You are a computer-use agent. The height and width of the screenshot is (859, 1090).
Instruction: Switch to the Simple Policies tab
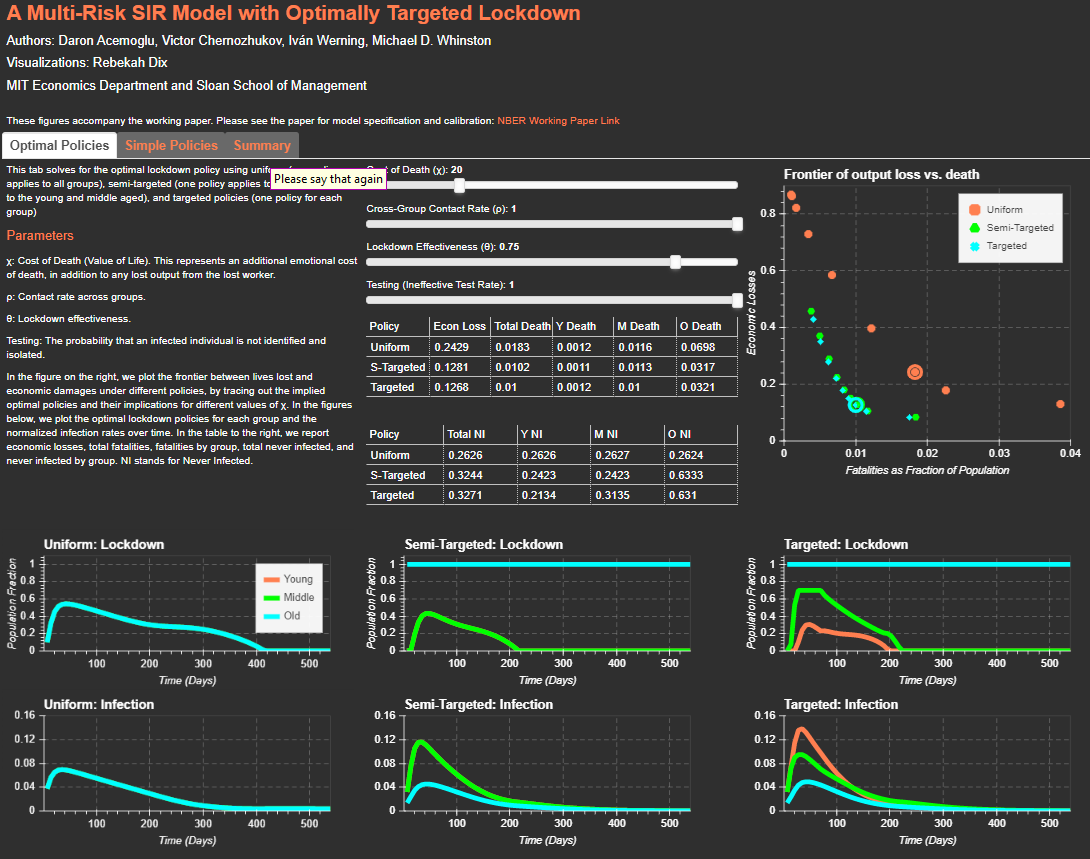(171, 145)
